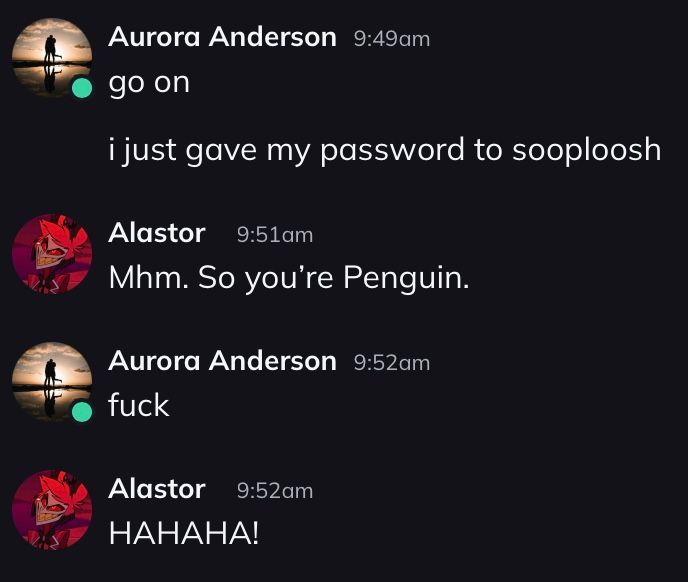Click the word 'sooploosh' in the message
Screen dimensions: 688x582
click(587, 151)
